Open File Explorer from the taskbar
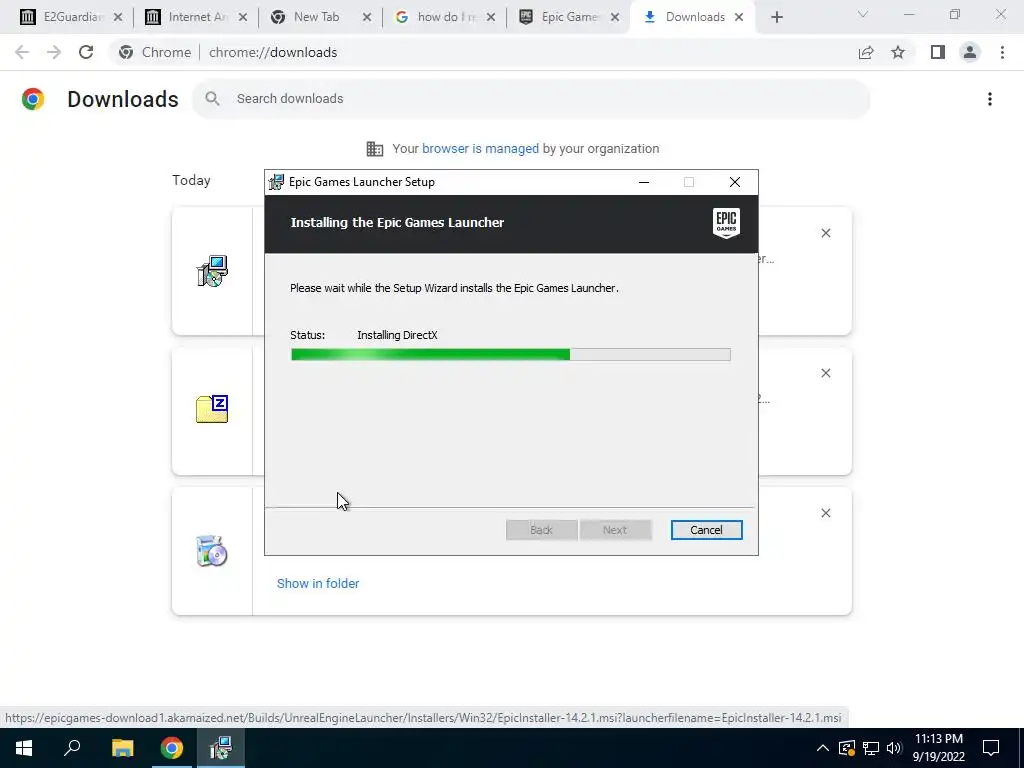Screen dimensions: 1024x768 122,748
